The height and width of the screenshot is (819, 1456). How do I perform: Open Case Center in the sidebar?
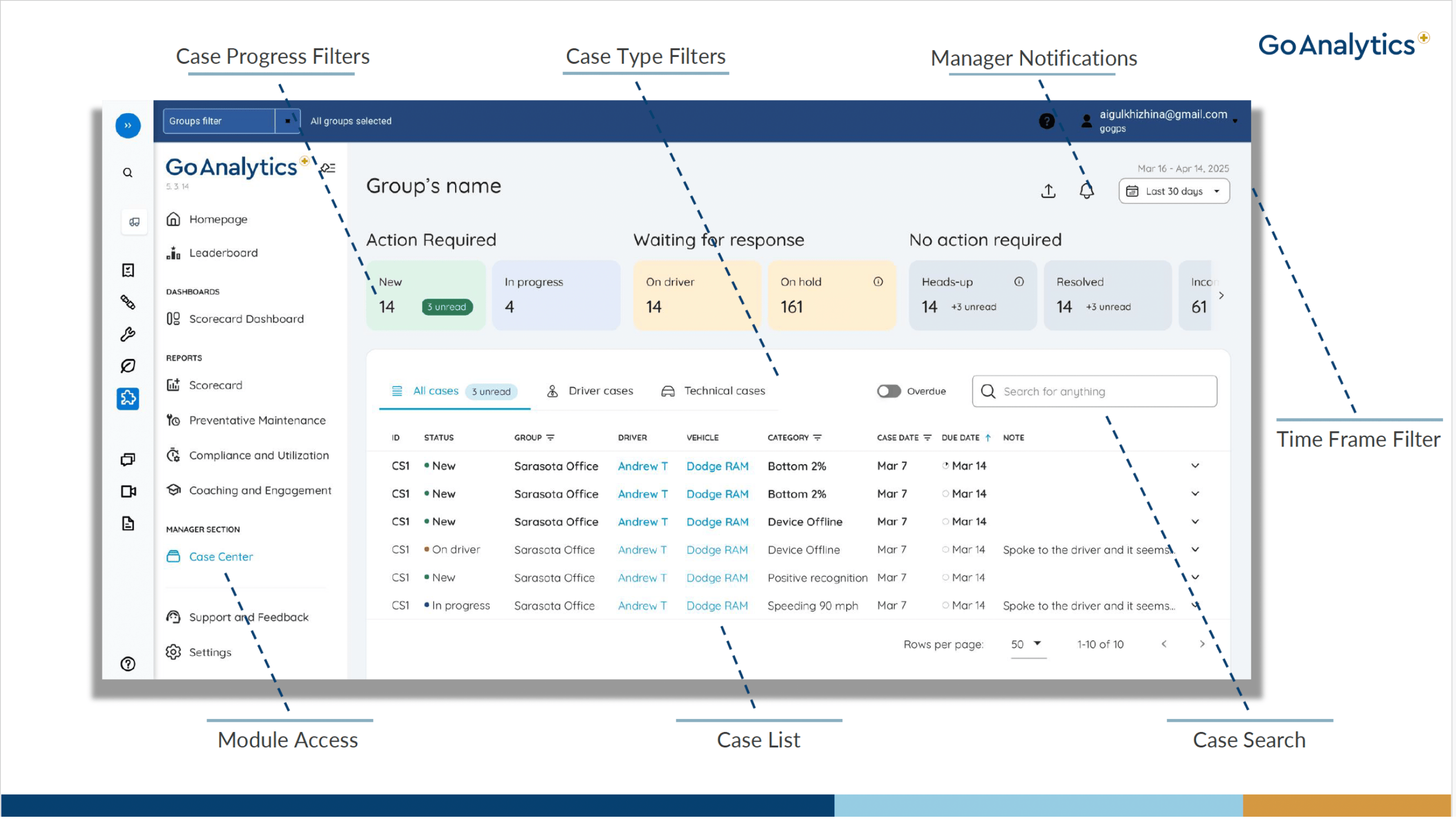click(221, 557)
